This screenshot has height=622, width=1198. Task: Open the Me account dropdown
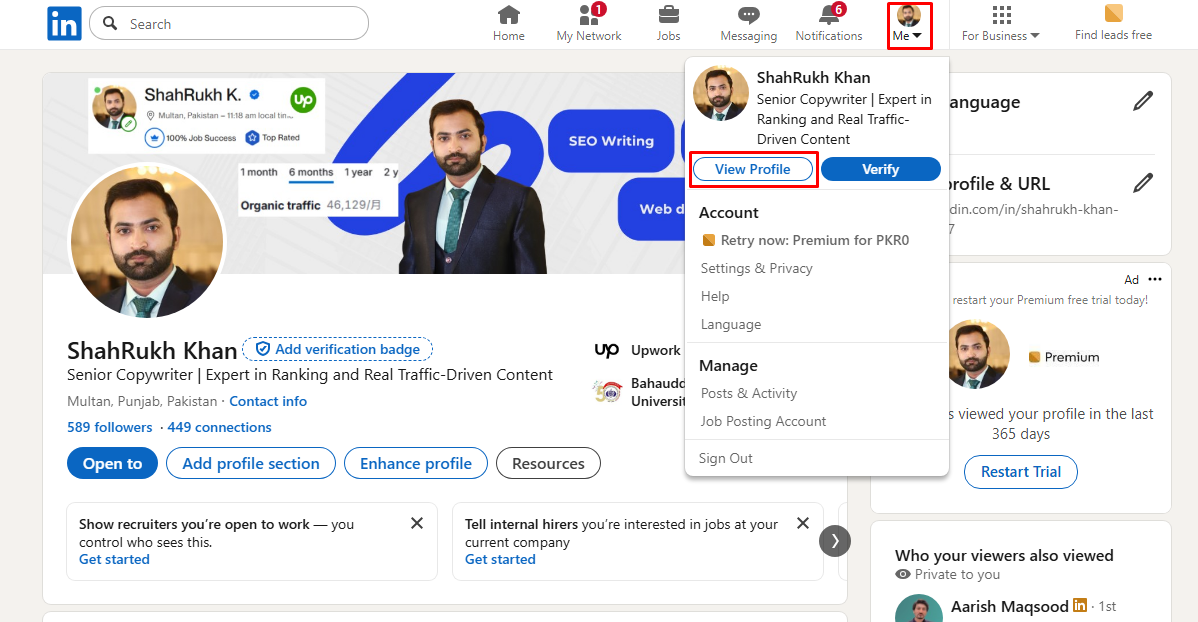click(x=909, y=24)
